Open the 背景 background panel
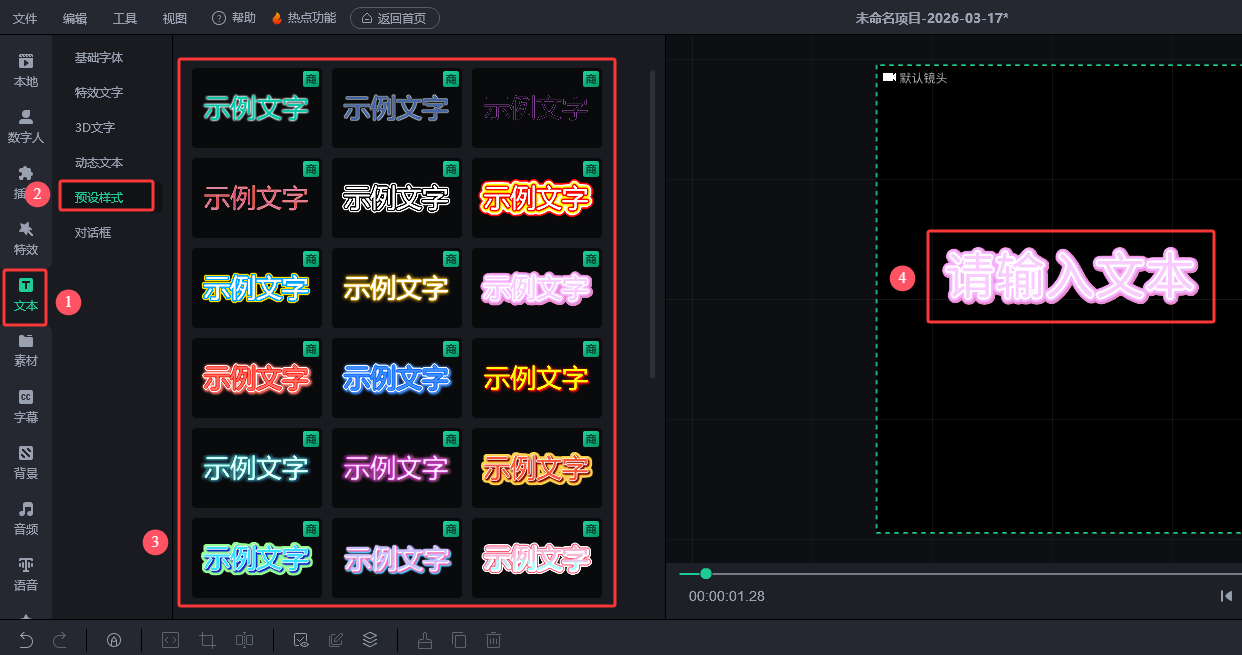This screenshot has width=1242, height=655. pos(26,462)
